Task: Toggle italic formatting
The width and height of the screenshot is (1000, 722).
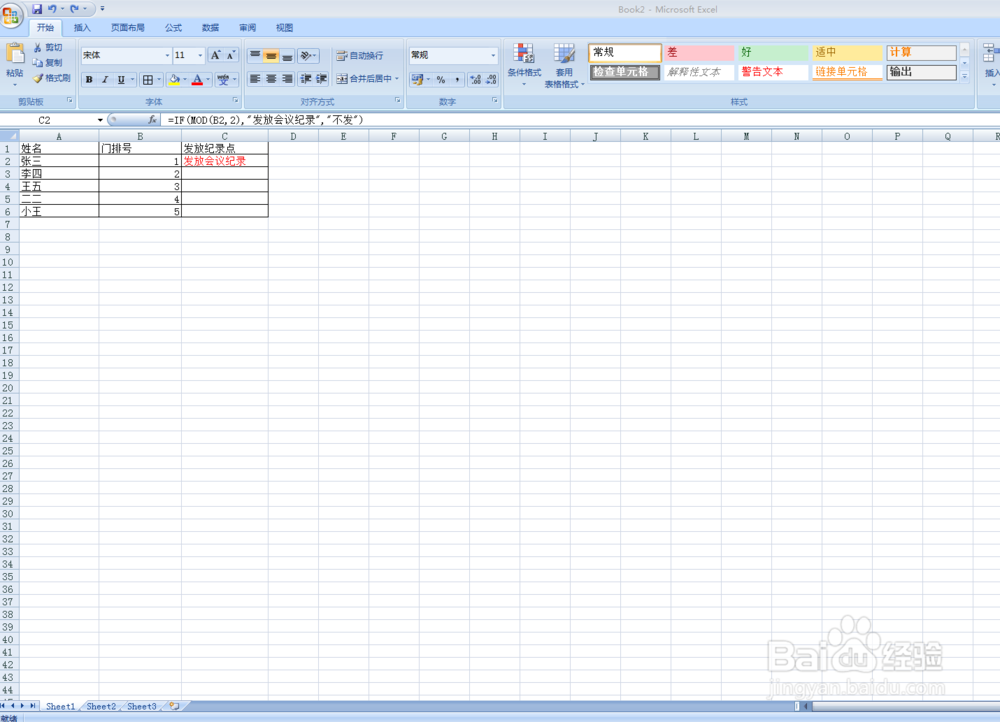Action: (105, 80)
